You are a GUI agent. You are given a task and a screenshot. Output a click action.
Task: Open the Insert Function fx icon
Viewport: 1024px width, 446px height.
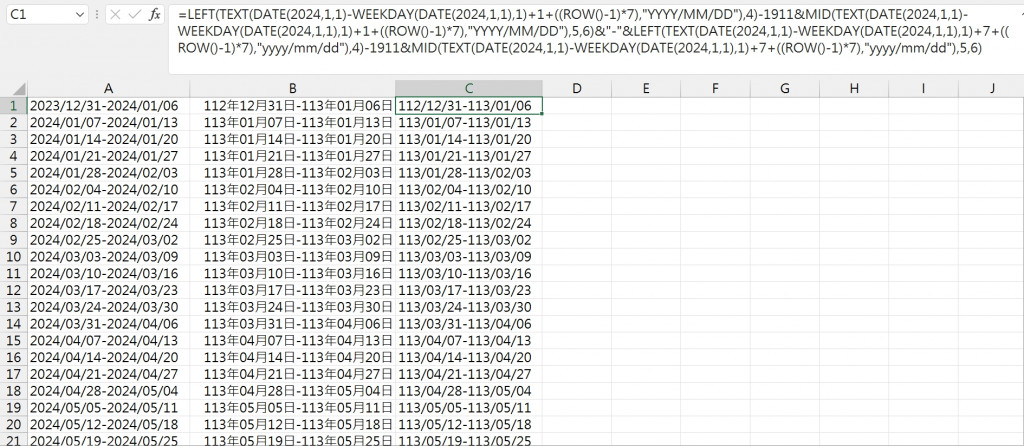click(x=154, y=14)
